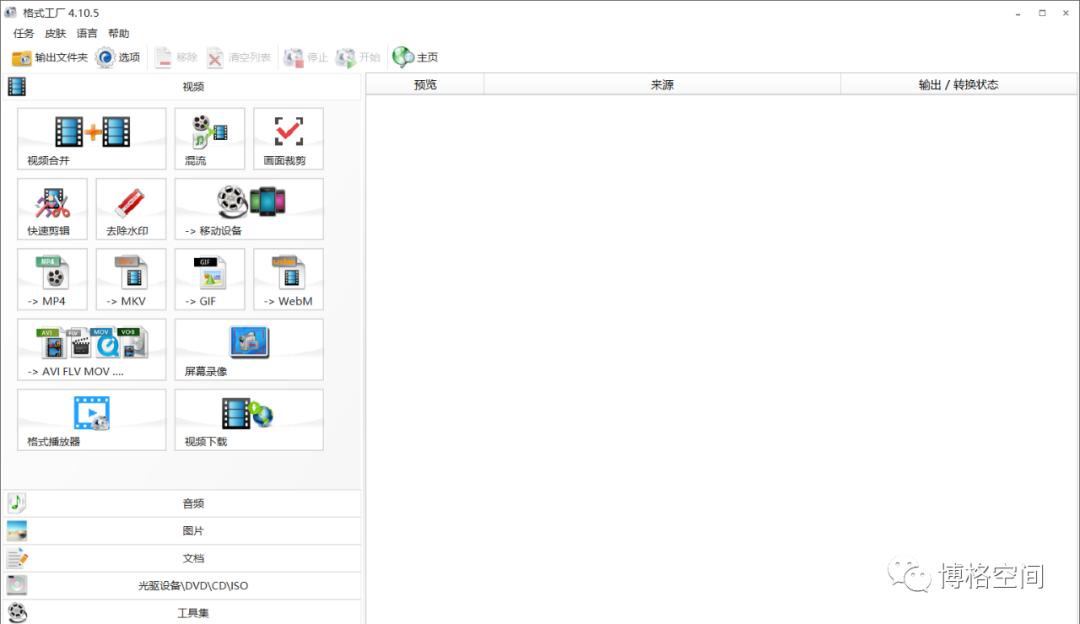Viewport: 1080px width, 624px height.
Task: Open the 混流 mux tool
Action: tap(209, 138)
